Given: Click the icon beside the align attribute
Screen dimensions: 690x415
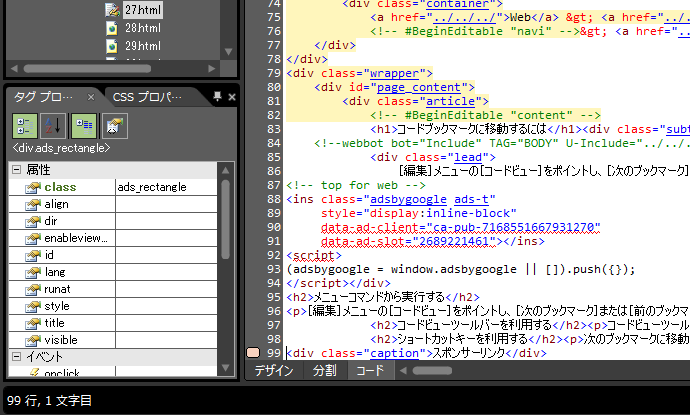Looking at the screenshot, I should click(33, 205).
